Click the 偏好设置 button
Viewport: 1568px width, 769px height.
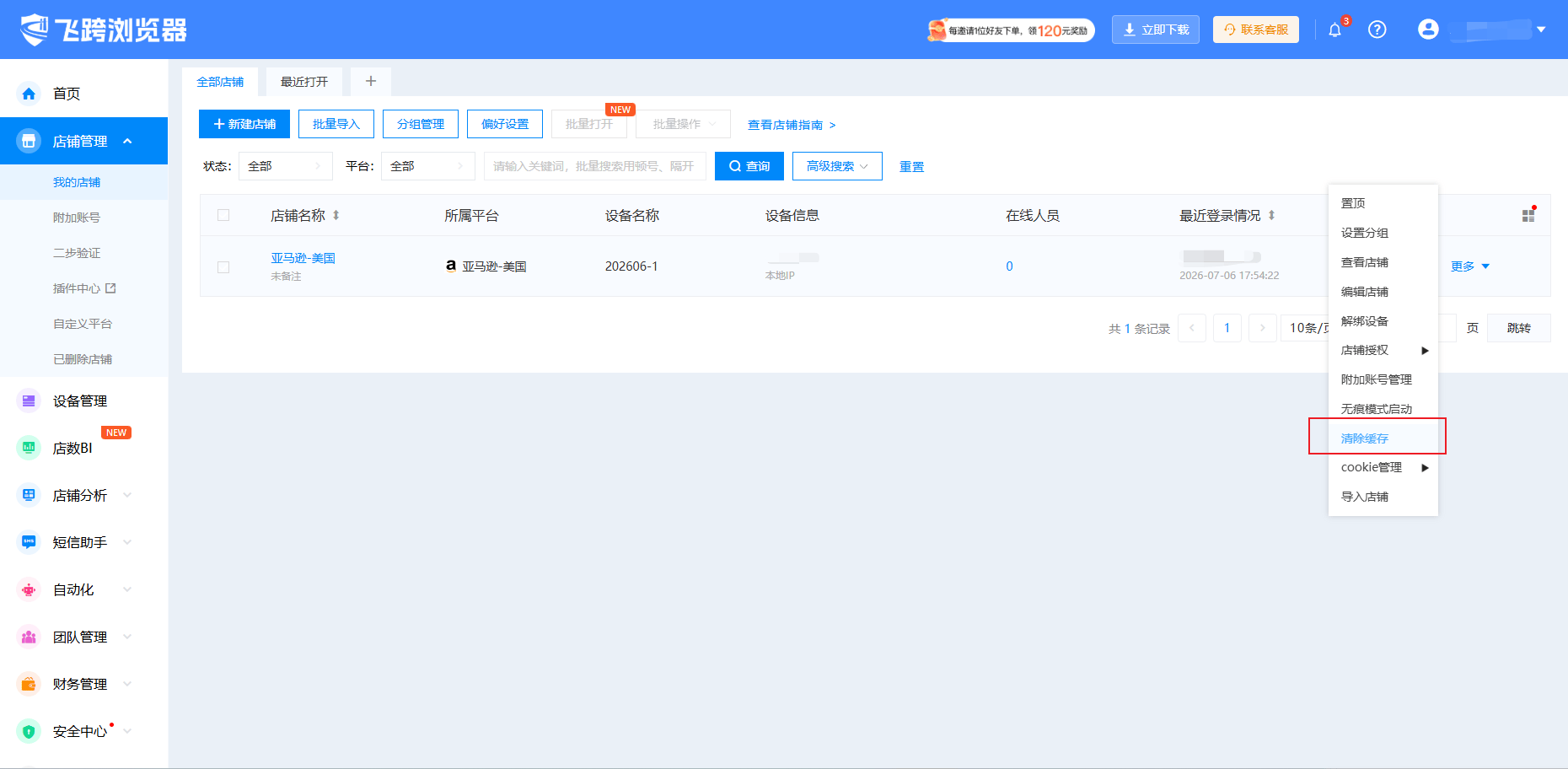(x=505, y=124)
